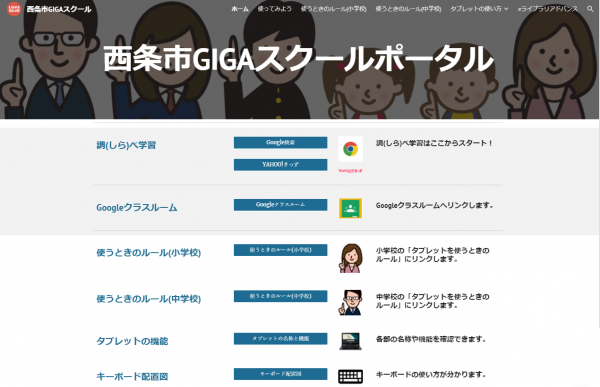
Task: Click the 使うときのルール(中学校) heading text
Action: click(x=148, y=299)
